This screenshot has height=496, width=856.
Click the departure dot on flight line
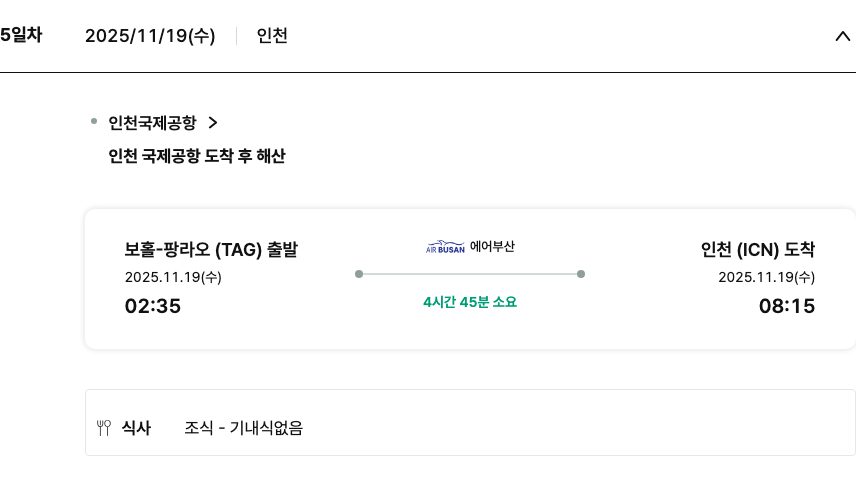(359, 273)
